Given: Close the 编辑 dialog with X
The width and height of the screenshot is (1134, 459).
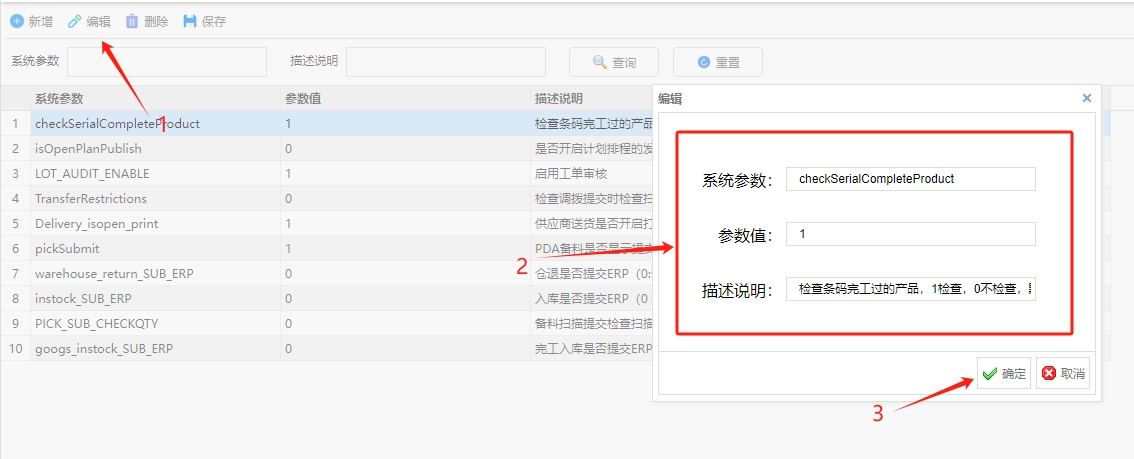Looking at the screenshot, I should click(1087, 98).
